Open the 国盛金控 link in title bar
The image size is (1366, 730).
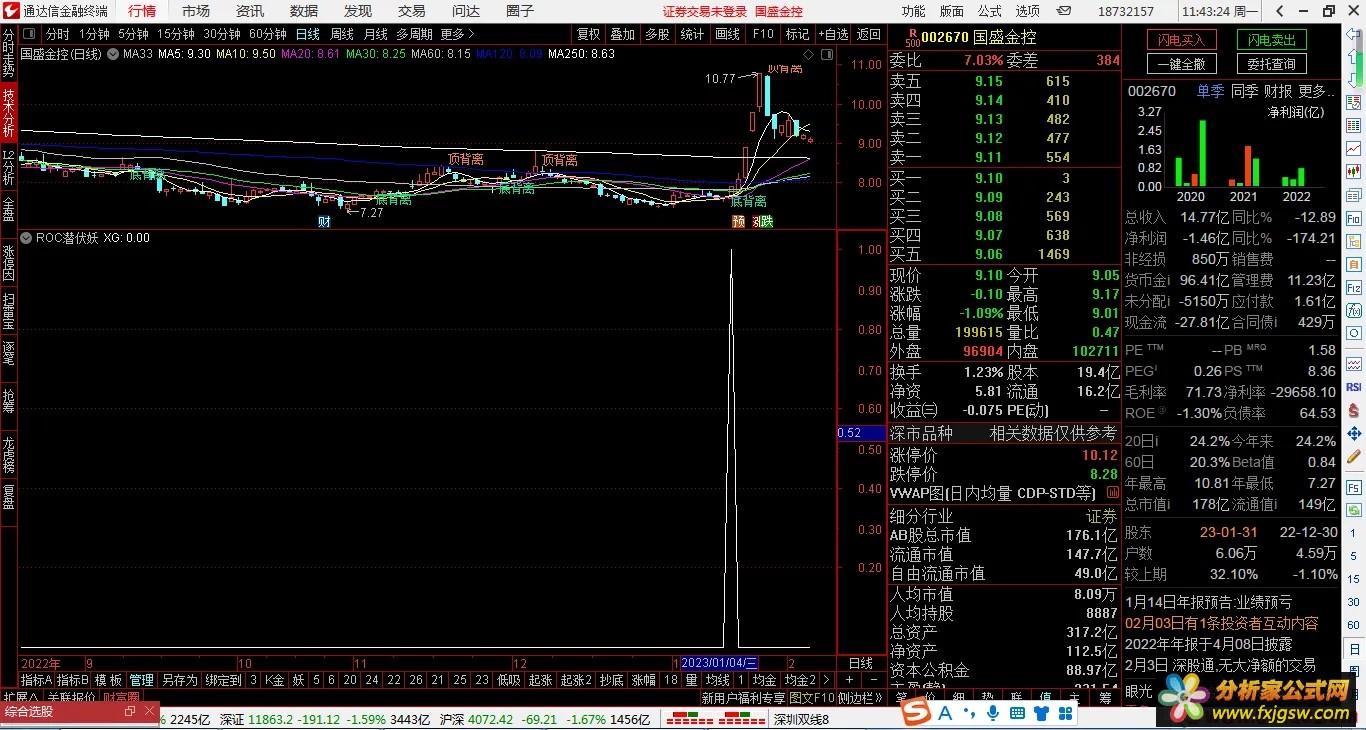click(778, 11)
